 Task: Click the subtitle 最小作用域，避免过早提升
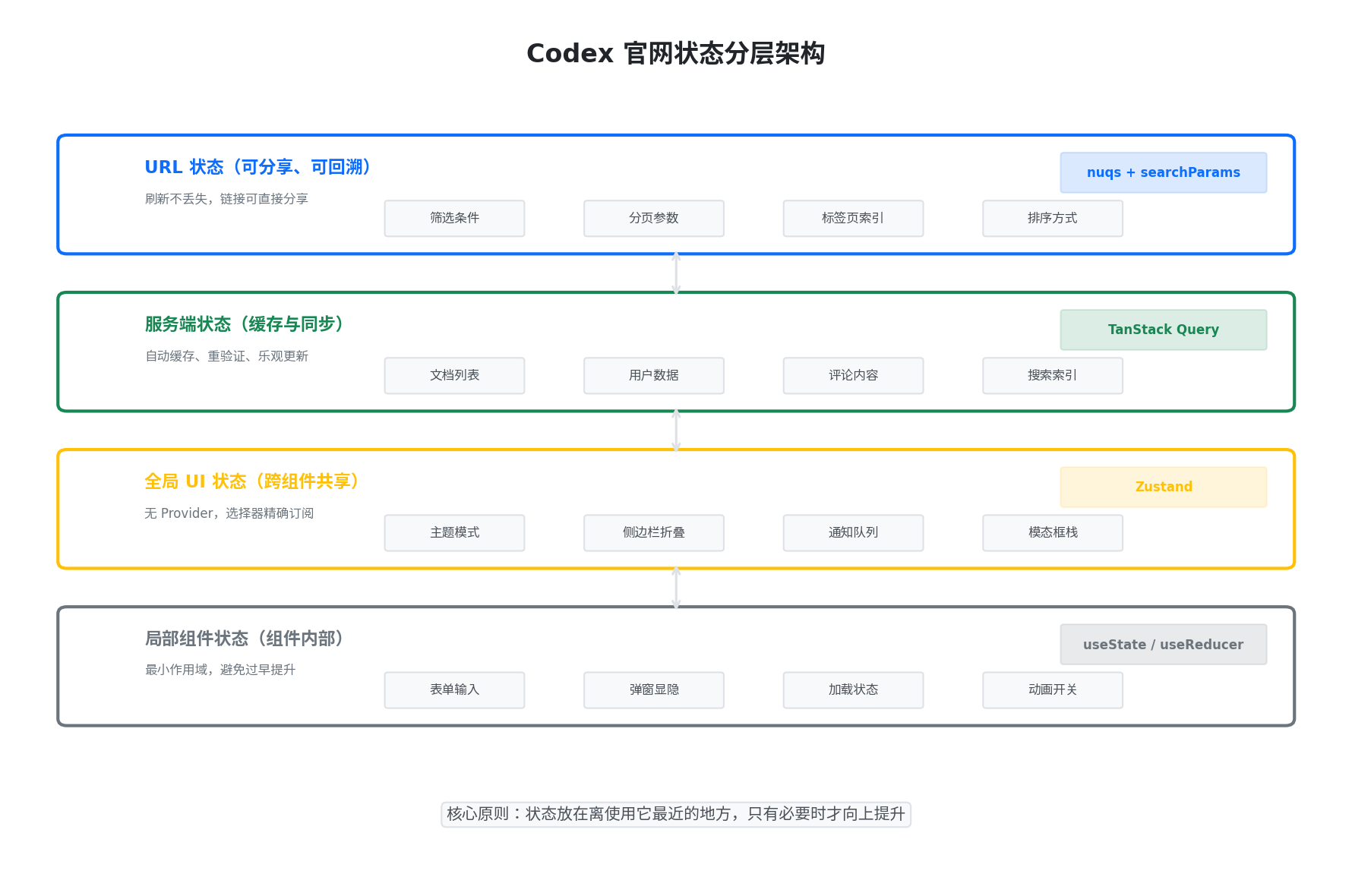[x=220, y=670]
